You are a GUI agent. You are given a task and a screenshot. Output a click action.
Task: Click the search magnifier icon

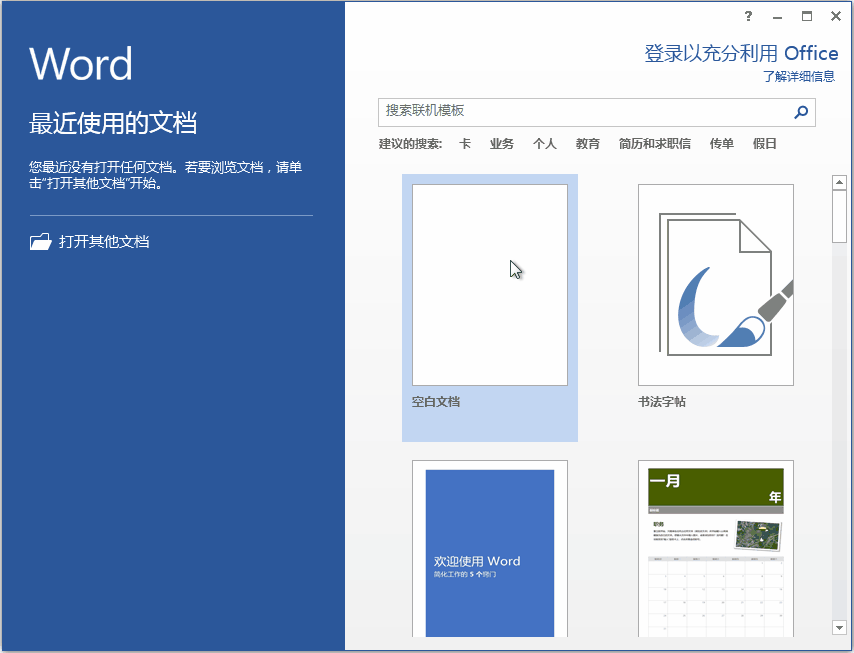(x=801, y=112)
